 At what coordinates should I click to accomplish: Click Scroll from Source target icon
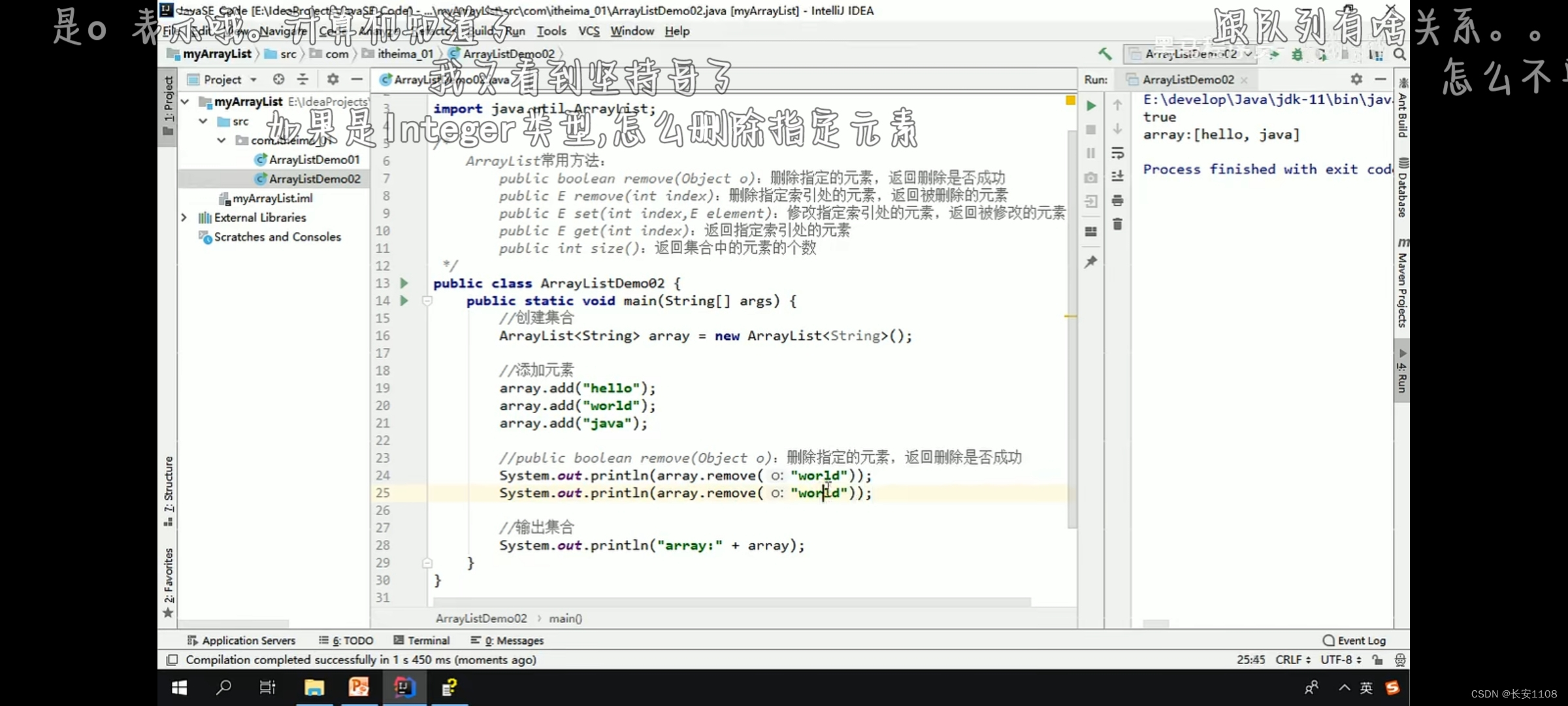tap(278, 79)
